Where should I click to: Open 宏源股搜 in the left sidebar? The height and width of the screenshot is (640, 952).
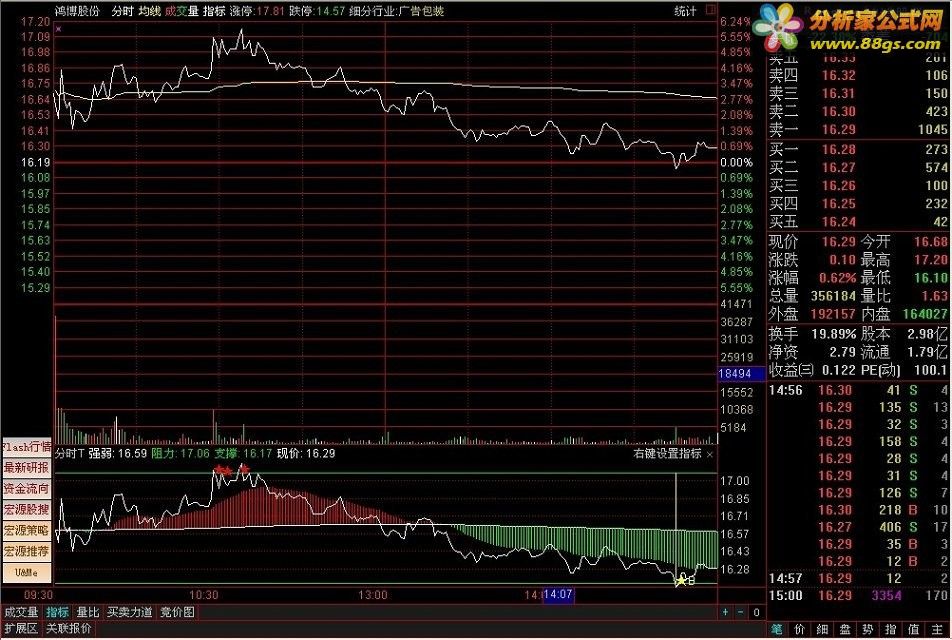point(27,509)
